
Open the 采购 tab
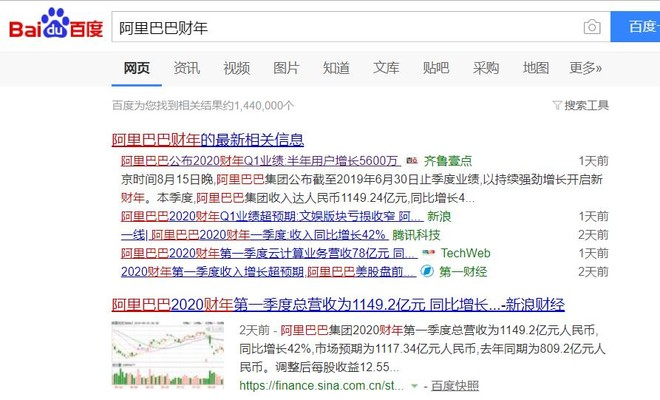pyautogui.click(x=486, y=68)
